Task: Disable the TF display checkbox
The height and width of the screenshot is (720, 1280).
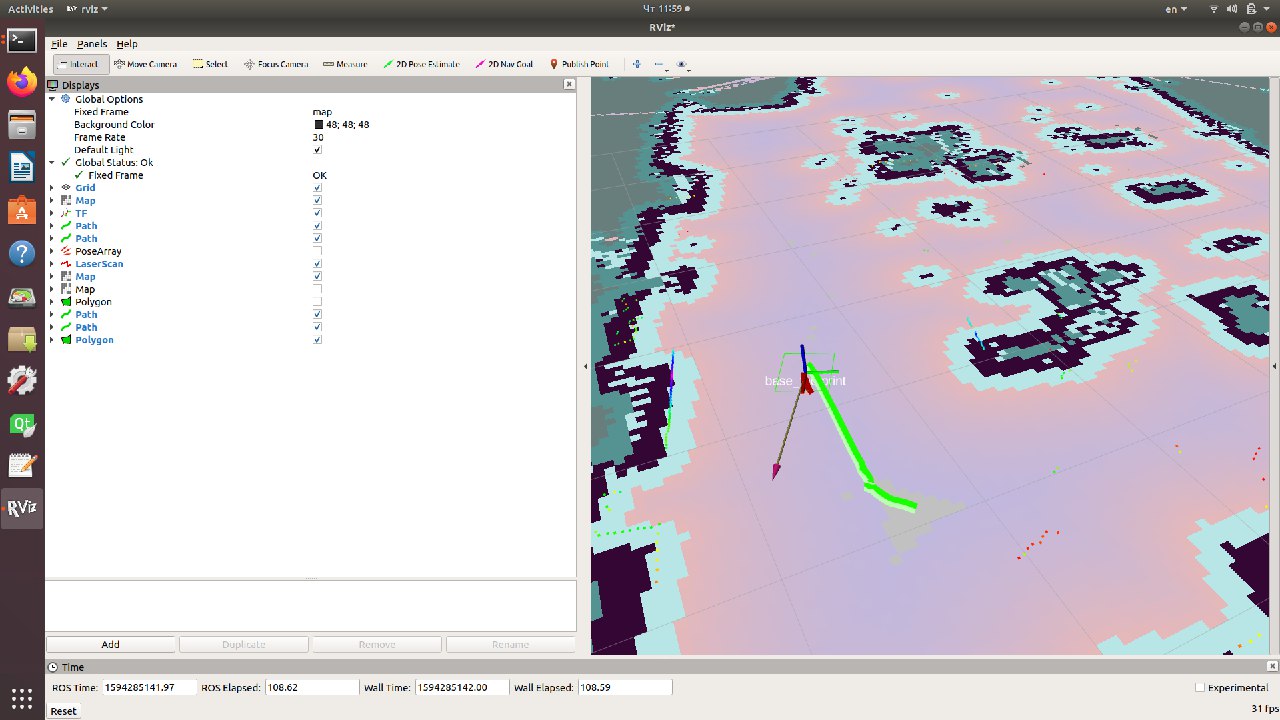Action: point(318,213)
